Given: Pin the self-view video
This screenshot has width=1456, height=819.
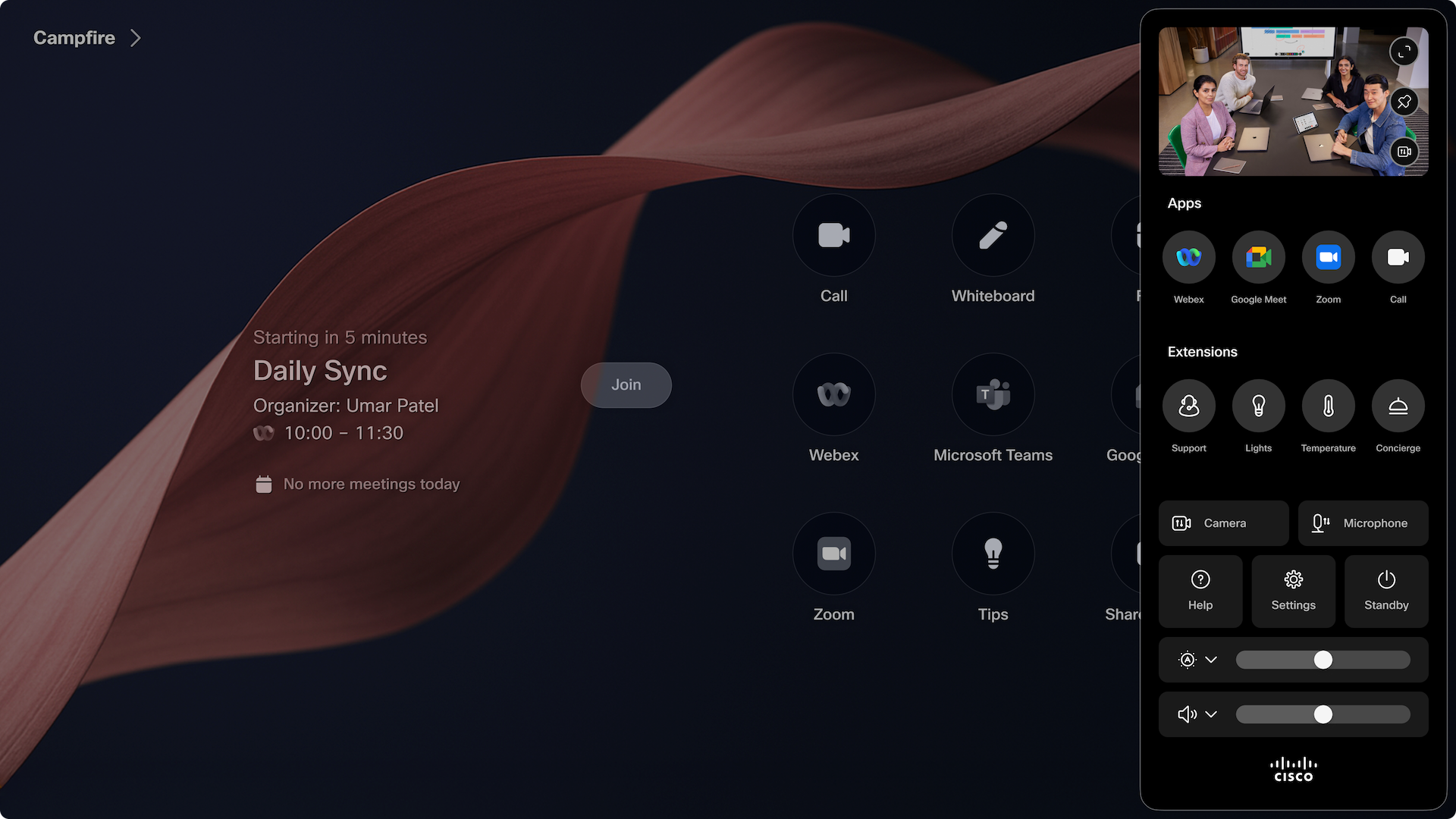Looking at the screenshot, I should pyautogui.click(x=1404, y=101).
